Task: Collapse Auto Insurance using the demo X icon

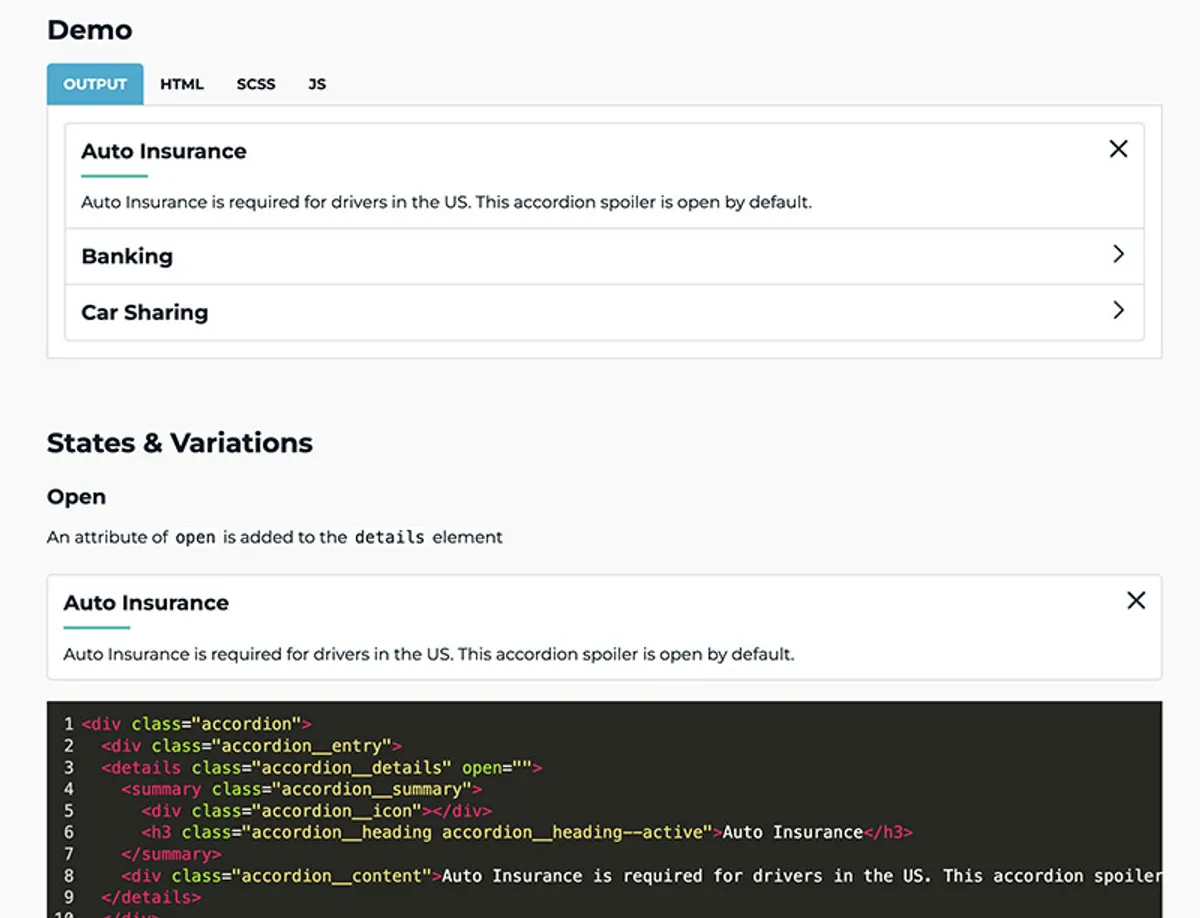Action: pyautogui.click(x=1118, y=149)
